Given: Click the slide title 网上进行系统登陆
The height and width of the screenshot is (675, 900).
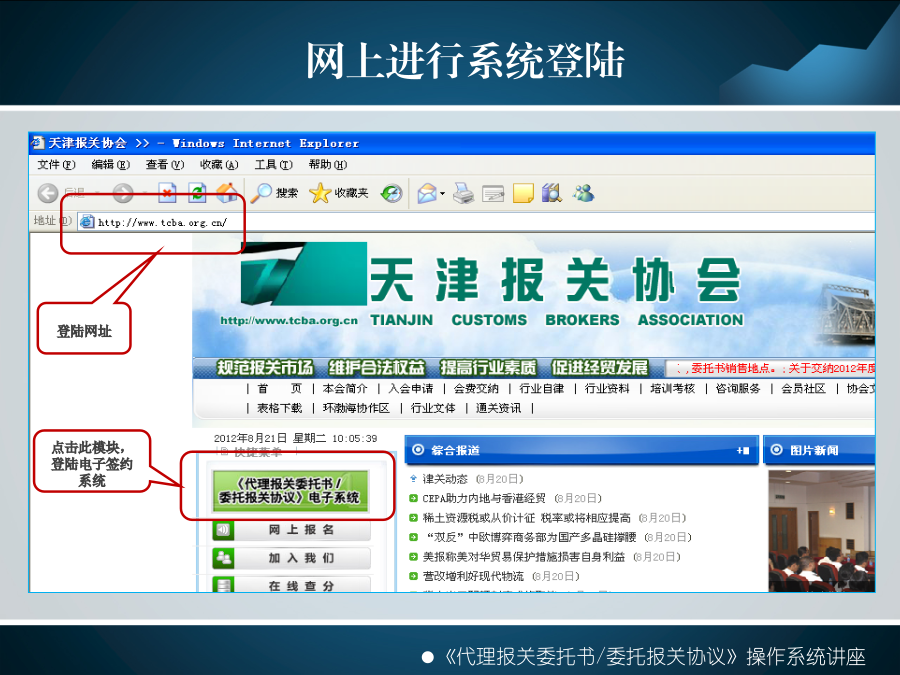Looking at the screenshot, I should click(465, 60).
